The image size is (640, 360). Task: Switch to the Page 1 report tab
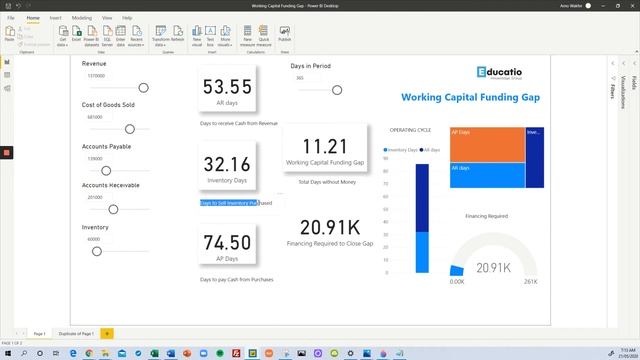(x=40, y=333)
